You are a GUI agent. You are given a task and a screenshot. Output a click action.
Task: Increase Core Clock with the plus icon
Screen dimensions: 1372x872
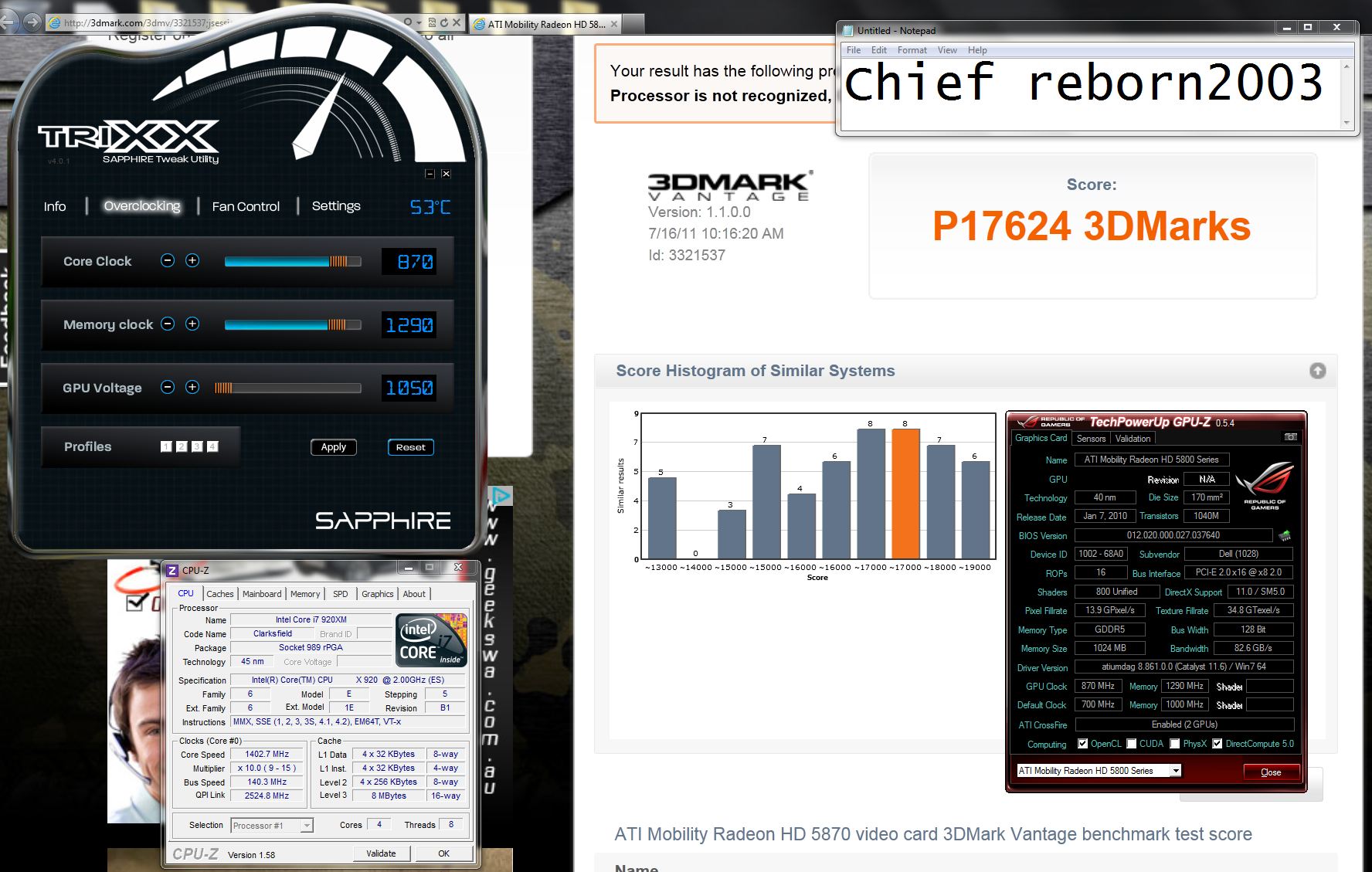tap(192, 260)
